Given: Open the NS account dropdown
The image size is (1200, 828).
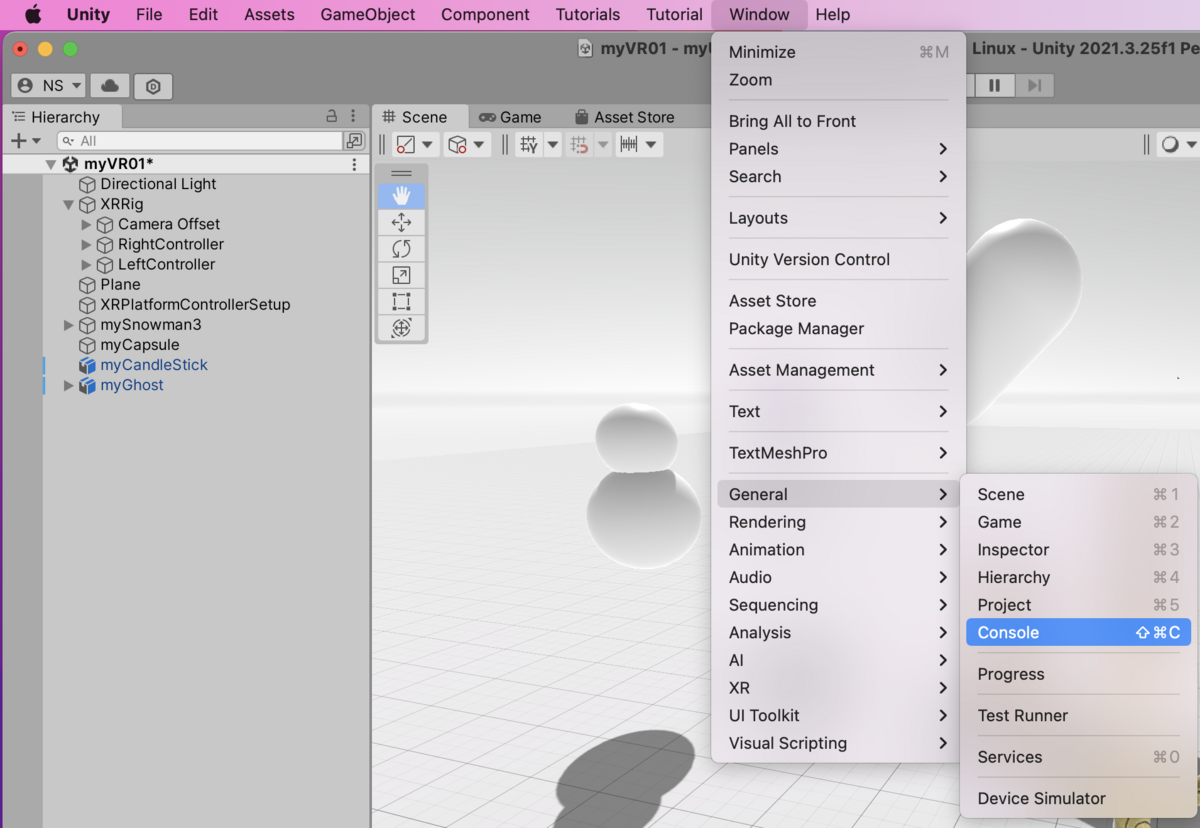Looking at the screenshot, I should 49,86.
